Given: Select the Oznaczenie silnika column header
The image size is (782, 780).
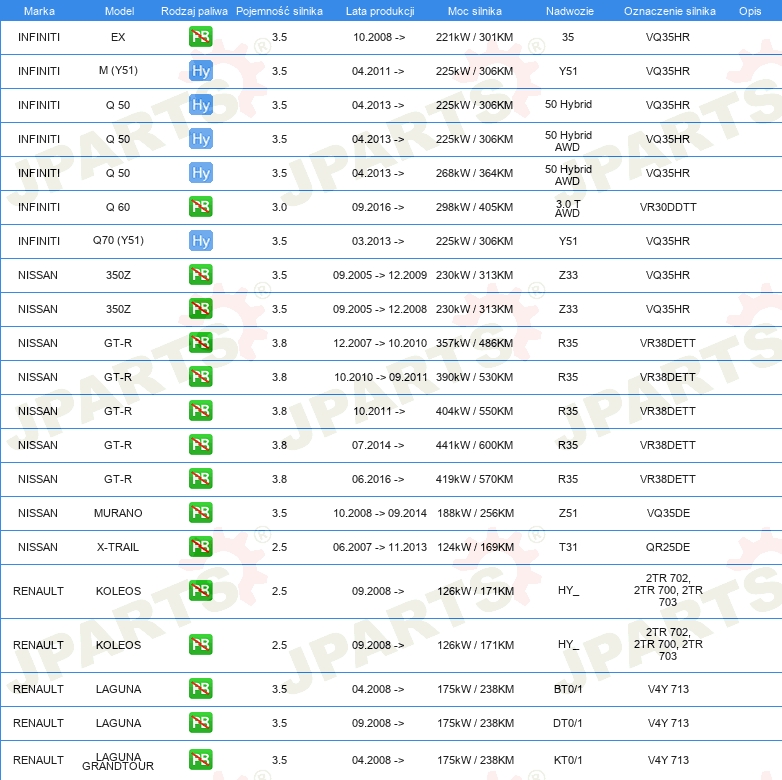Looking at the screenshot, I should pos(669,10).
